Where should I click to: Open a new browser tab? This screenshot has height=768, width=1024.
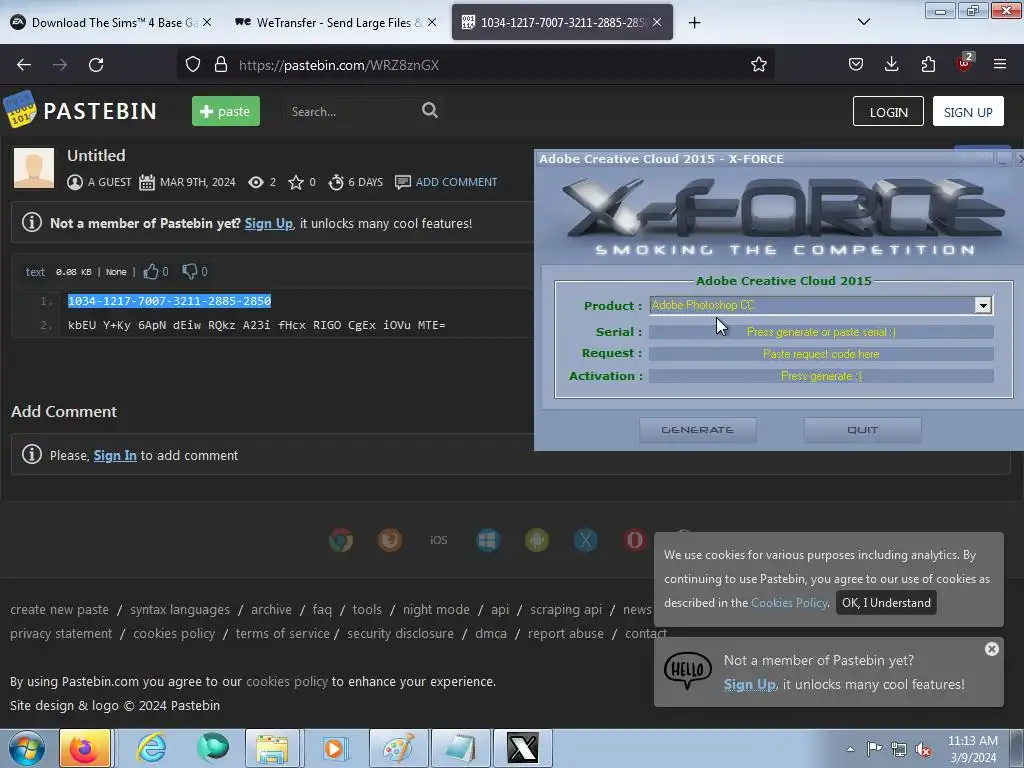694,23
